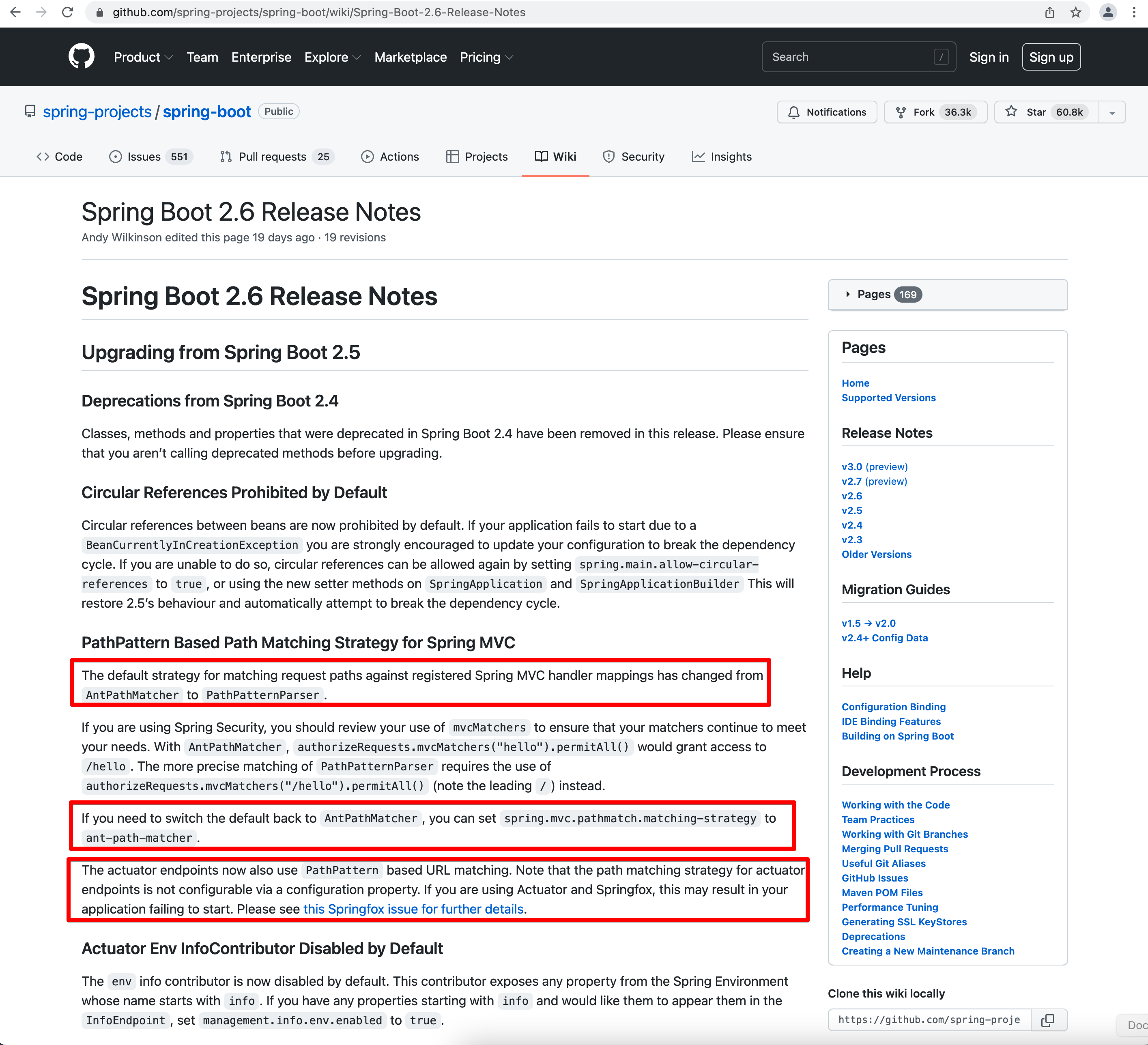Open the v2.6 release notes link
Viewport: 1148px width, 1045px height.
click(852, 495)
